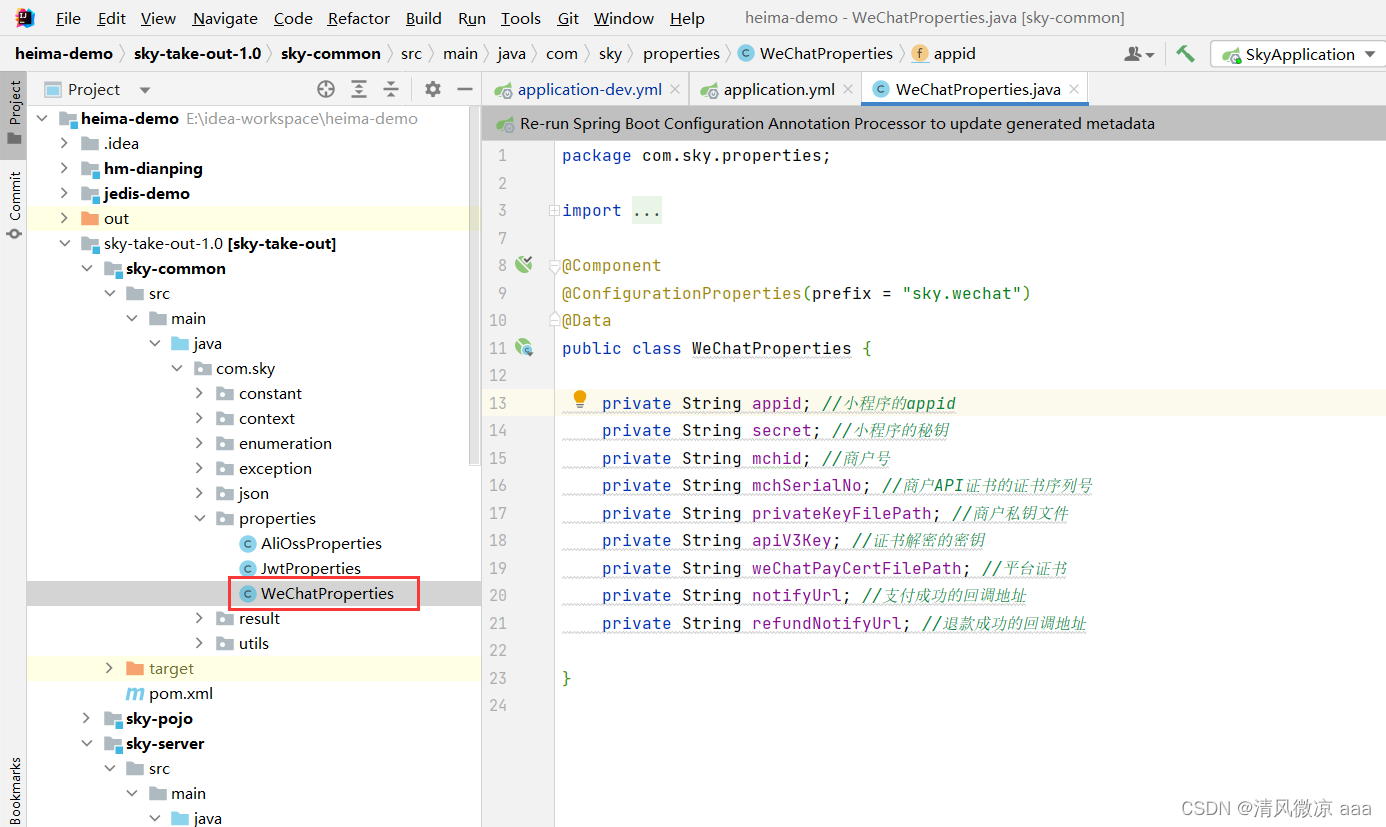
Task: Click the Help menu
Action: click(x=687, y=18)
